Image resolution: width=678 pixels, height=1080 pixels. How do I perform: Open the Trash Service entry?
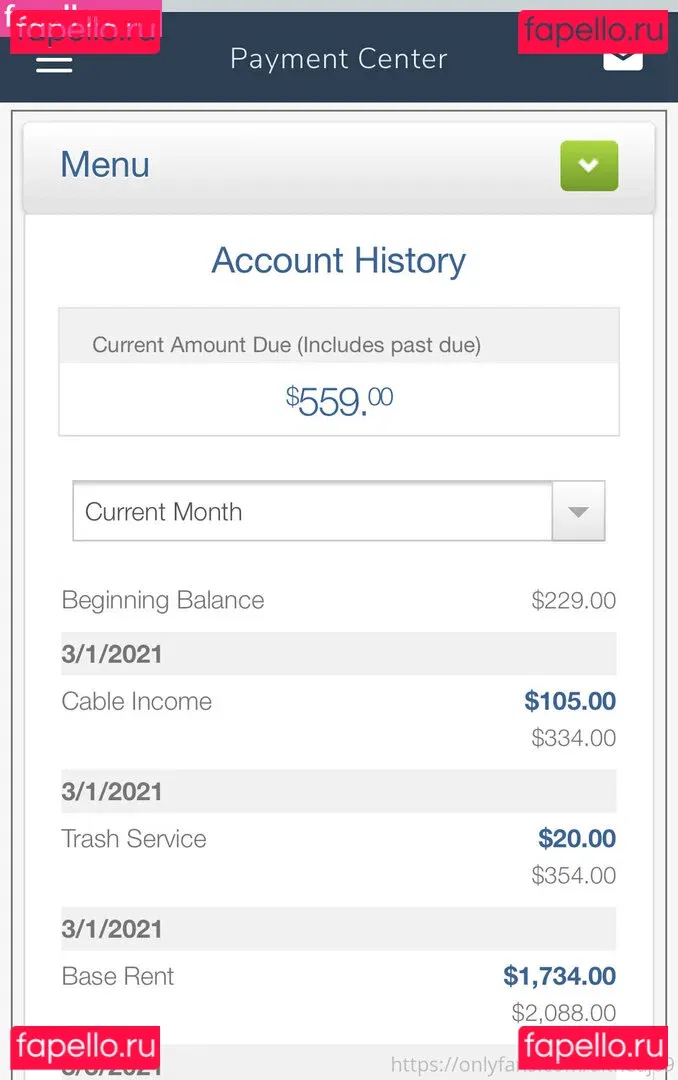(134, 838)
